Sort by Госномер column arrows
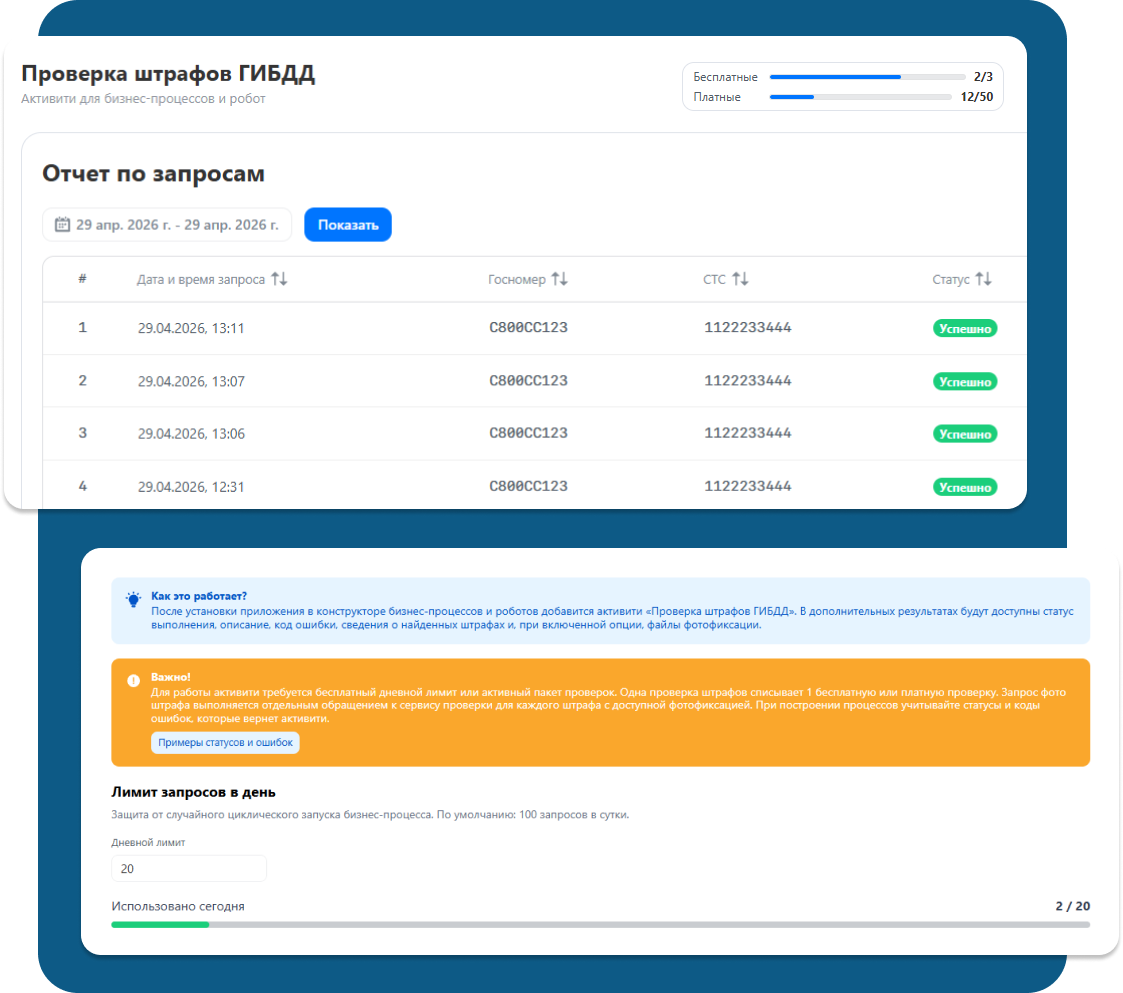Viewport: 1123px width, 993px height. 559,279
